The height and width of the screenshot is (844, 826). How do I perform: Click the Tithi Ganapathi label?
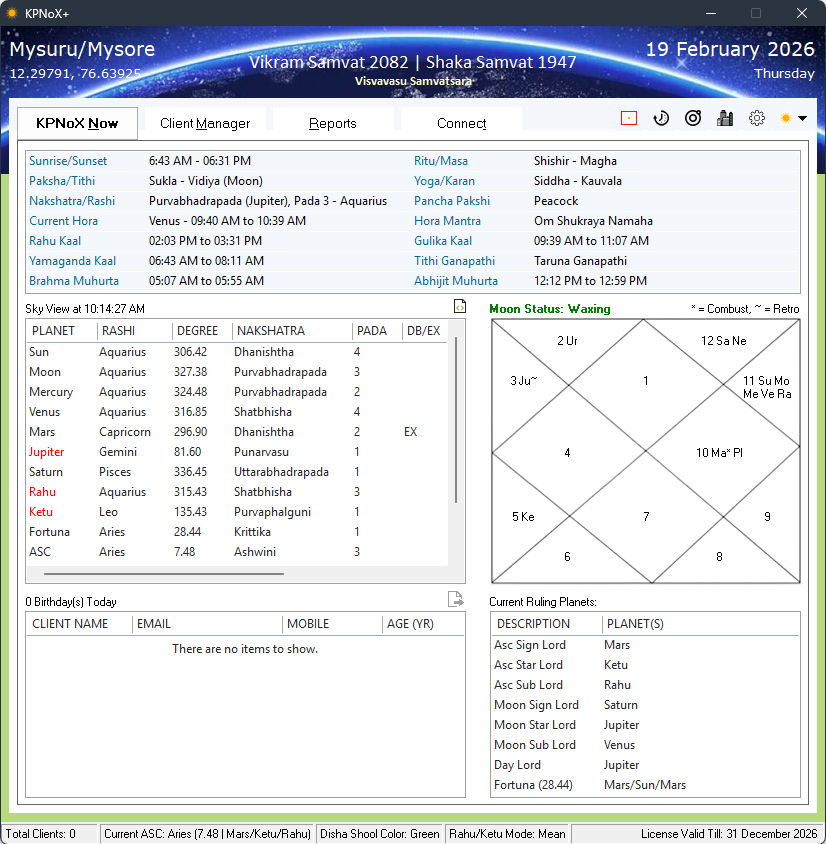(454, 261)
